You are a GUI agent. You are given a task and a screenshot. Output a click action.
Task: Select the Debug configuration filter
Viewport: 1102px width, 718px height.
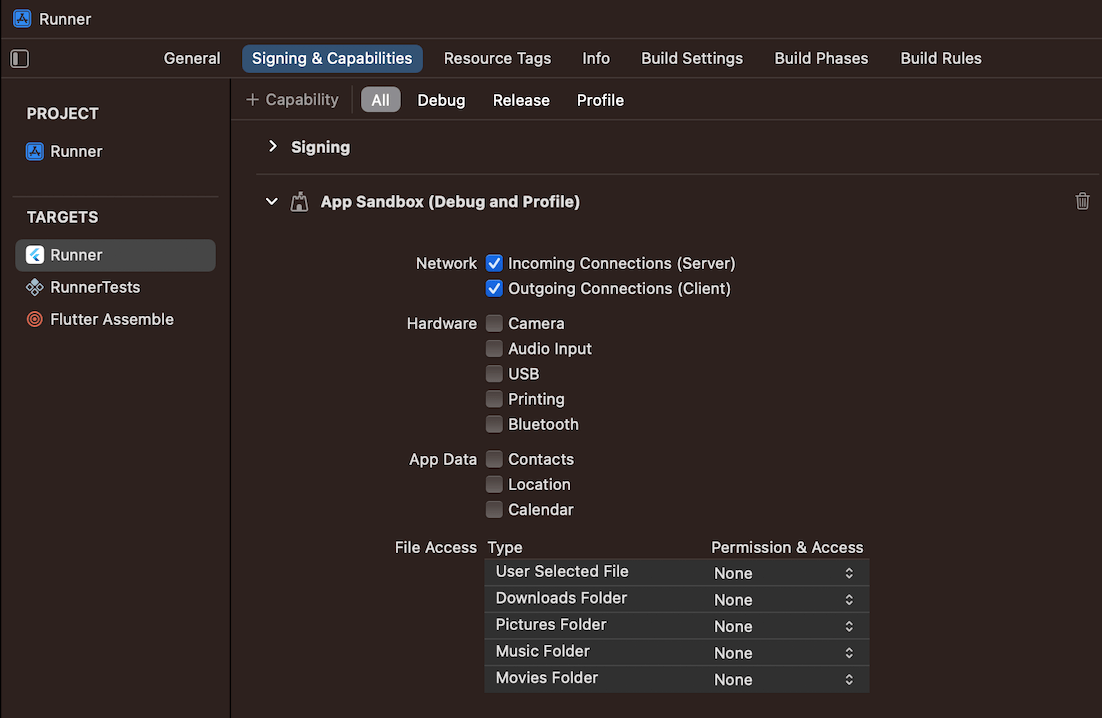tap(441, 100)
